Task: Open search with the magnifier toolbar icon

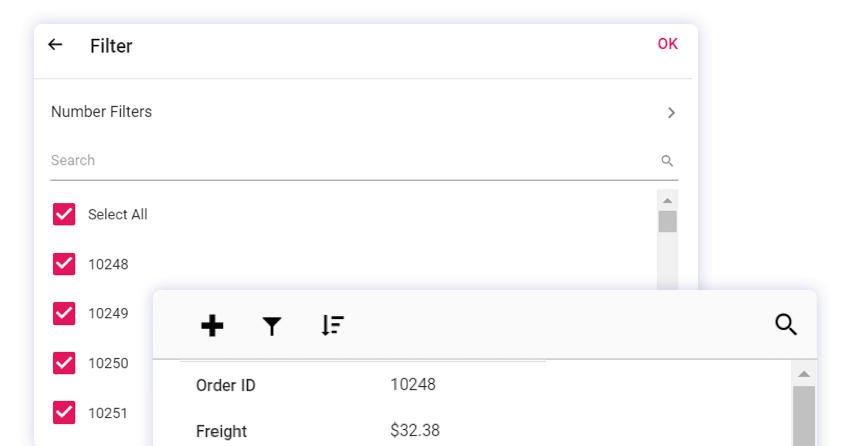Action: (786, 325)
